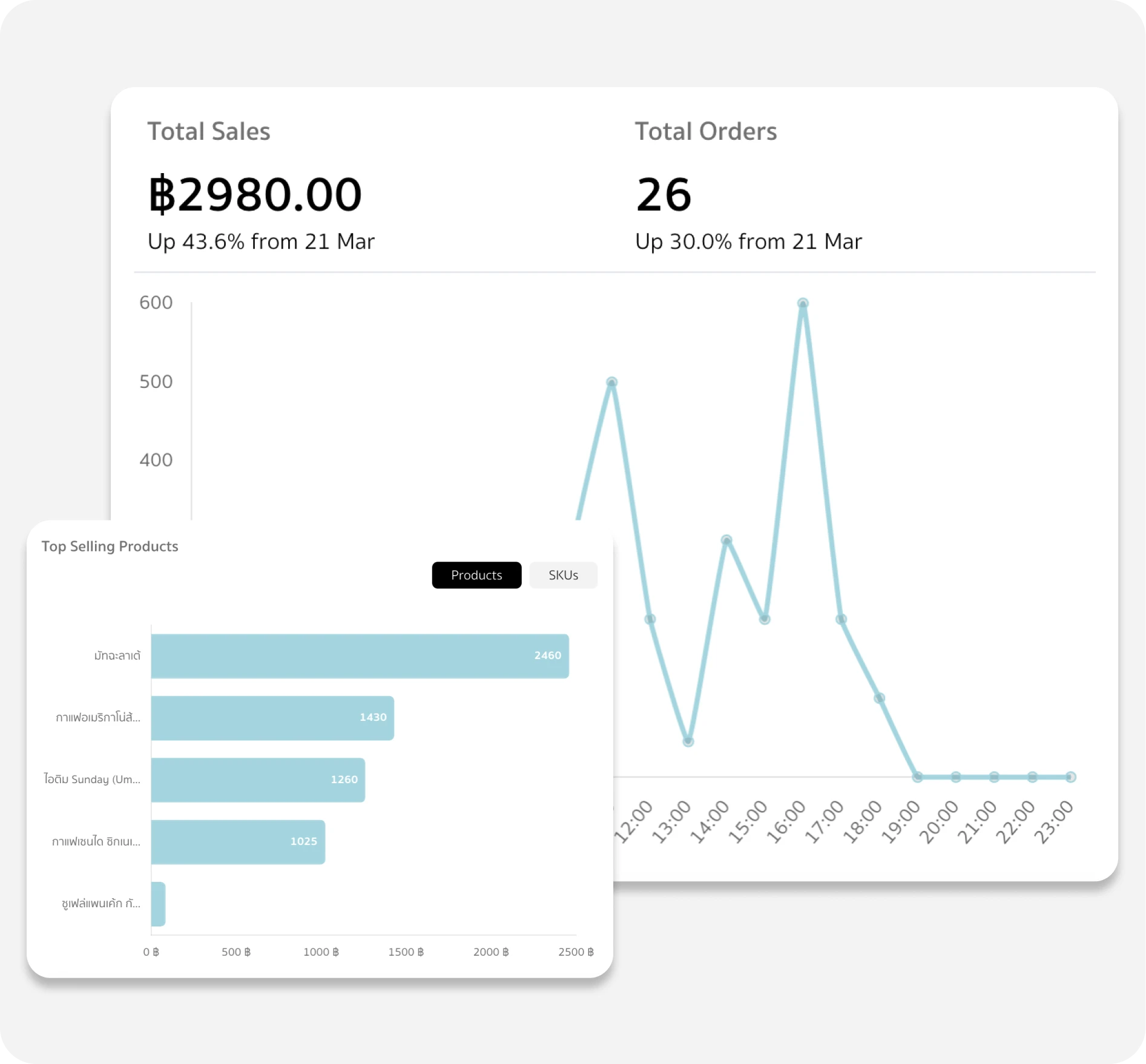Click the Total Orders count of 26

coord(664,194)
